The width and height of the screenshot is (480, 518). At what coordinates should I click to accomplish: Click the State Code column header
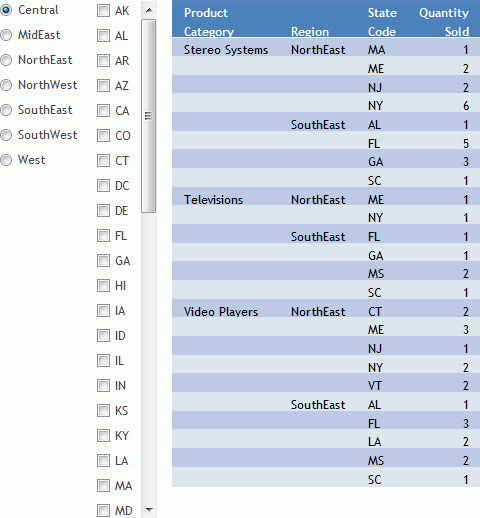382,22
